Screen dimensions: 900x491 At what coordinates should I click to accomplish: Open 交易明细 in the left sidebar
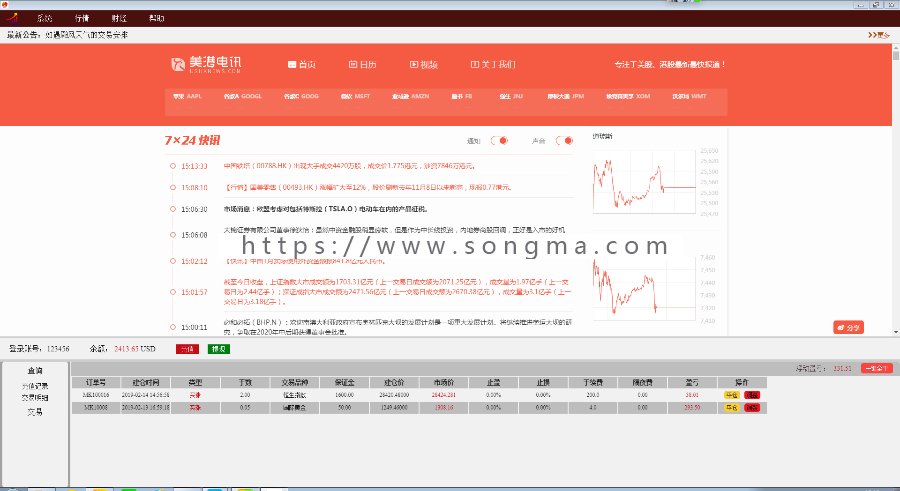click(34, 397)
